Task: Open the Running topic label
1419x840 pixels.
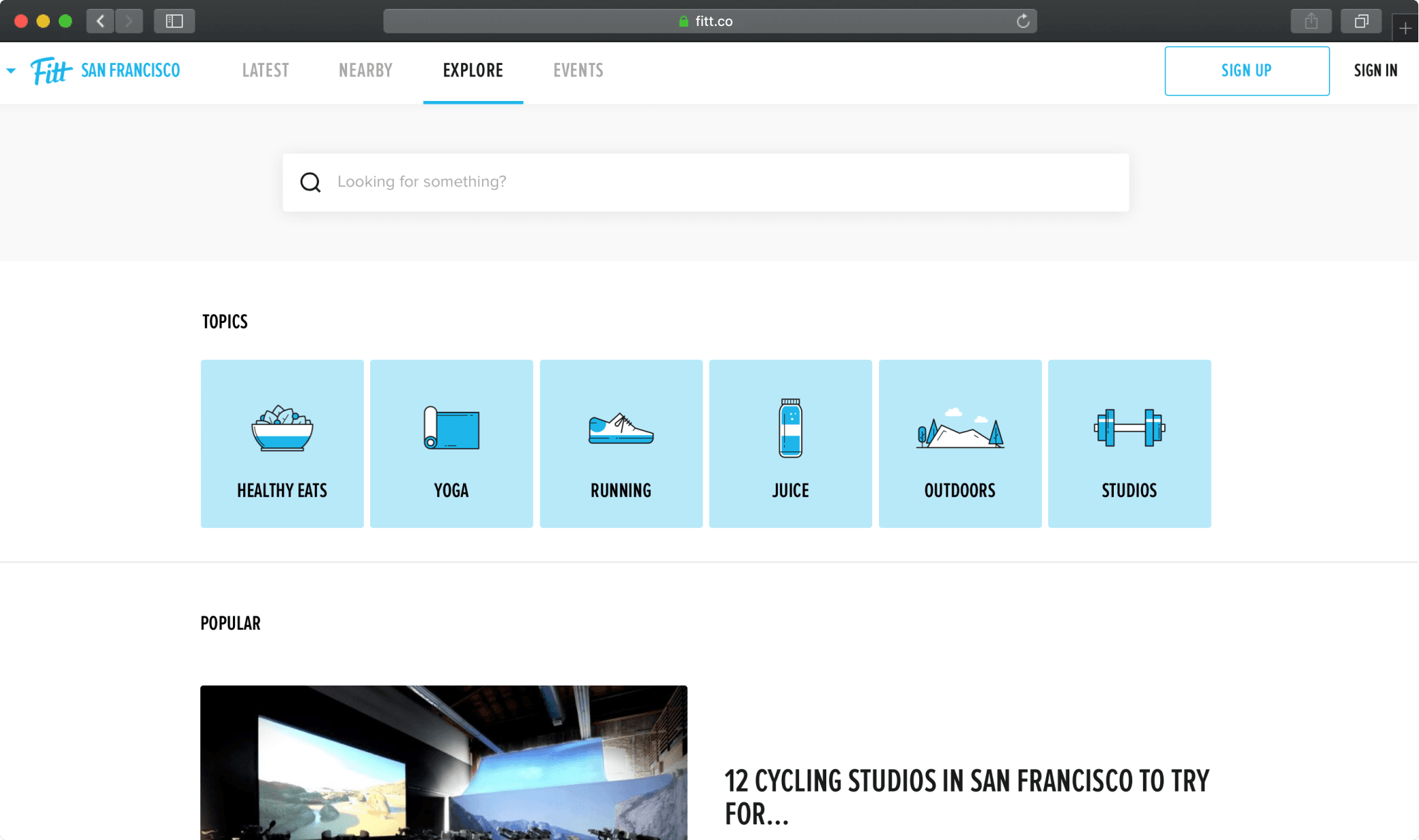Action: pyautogui.click(x=621, y=490)
